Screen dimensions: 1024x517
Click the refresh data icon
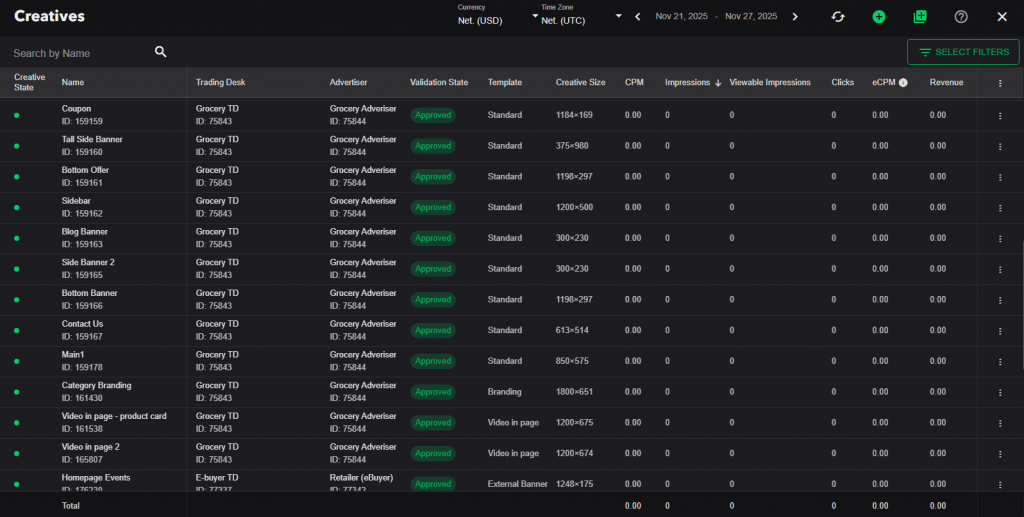tap(839, 17)
